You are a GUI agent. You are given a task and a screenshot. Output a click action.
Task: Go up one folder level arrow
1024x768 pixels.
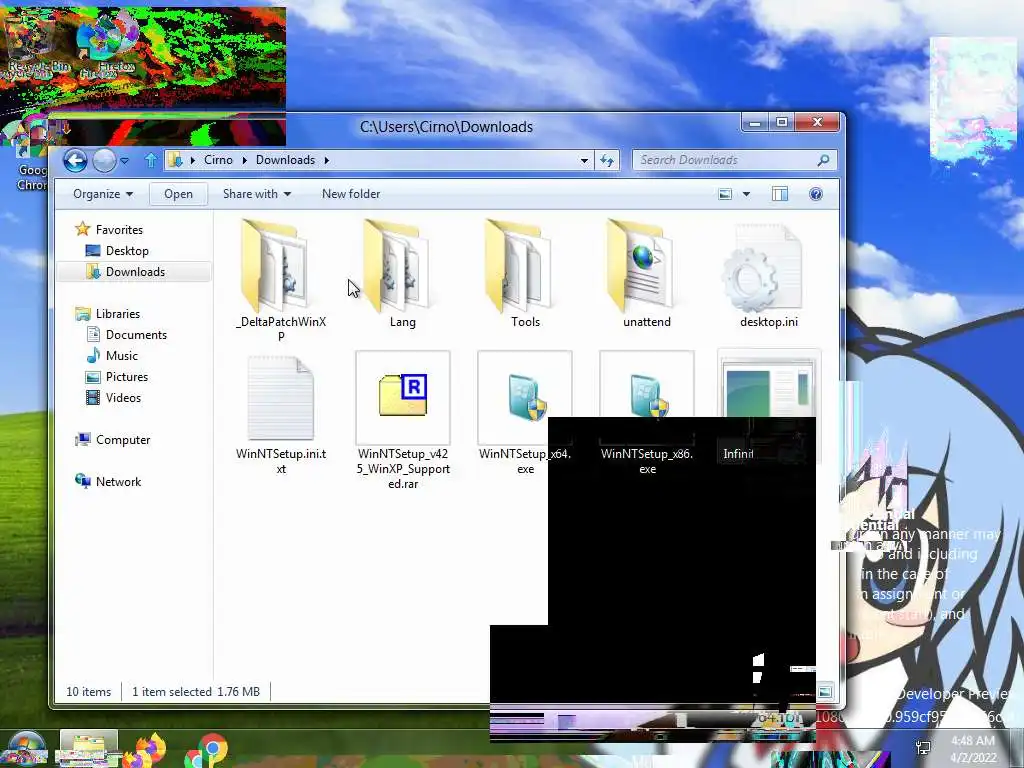[x=150, y=160]
